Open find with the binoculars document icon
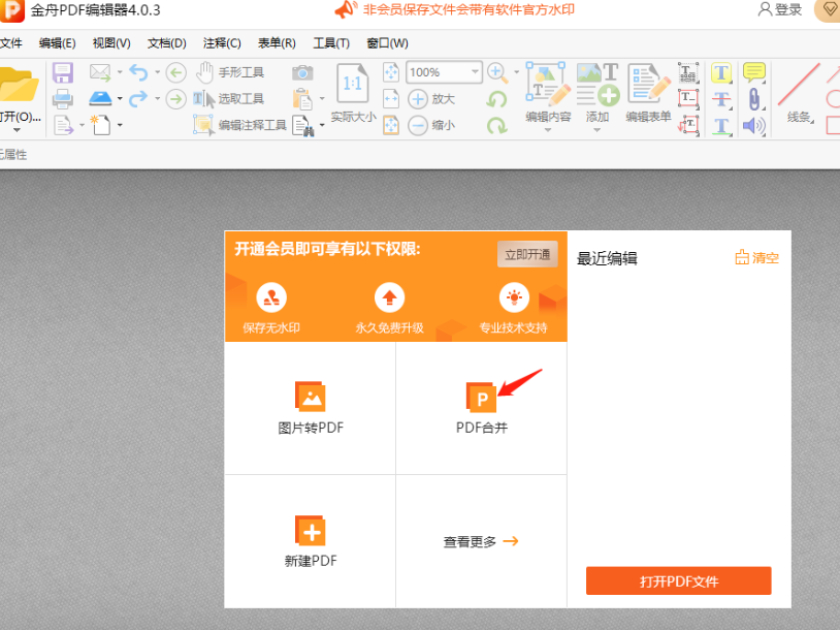Screen dimensions: 840x630 (303, 126)
